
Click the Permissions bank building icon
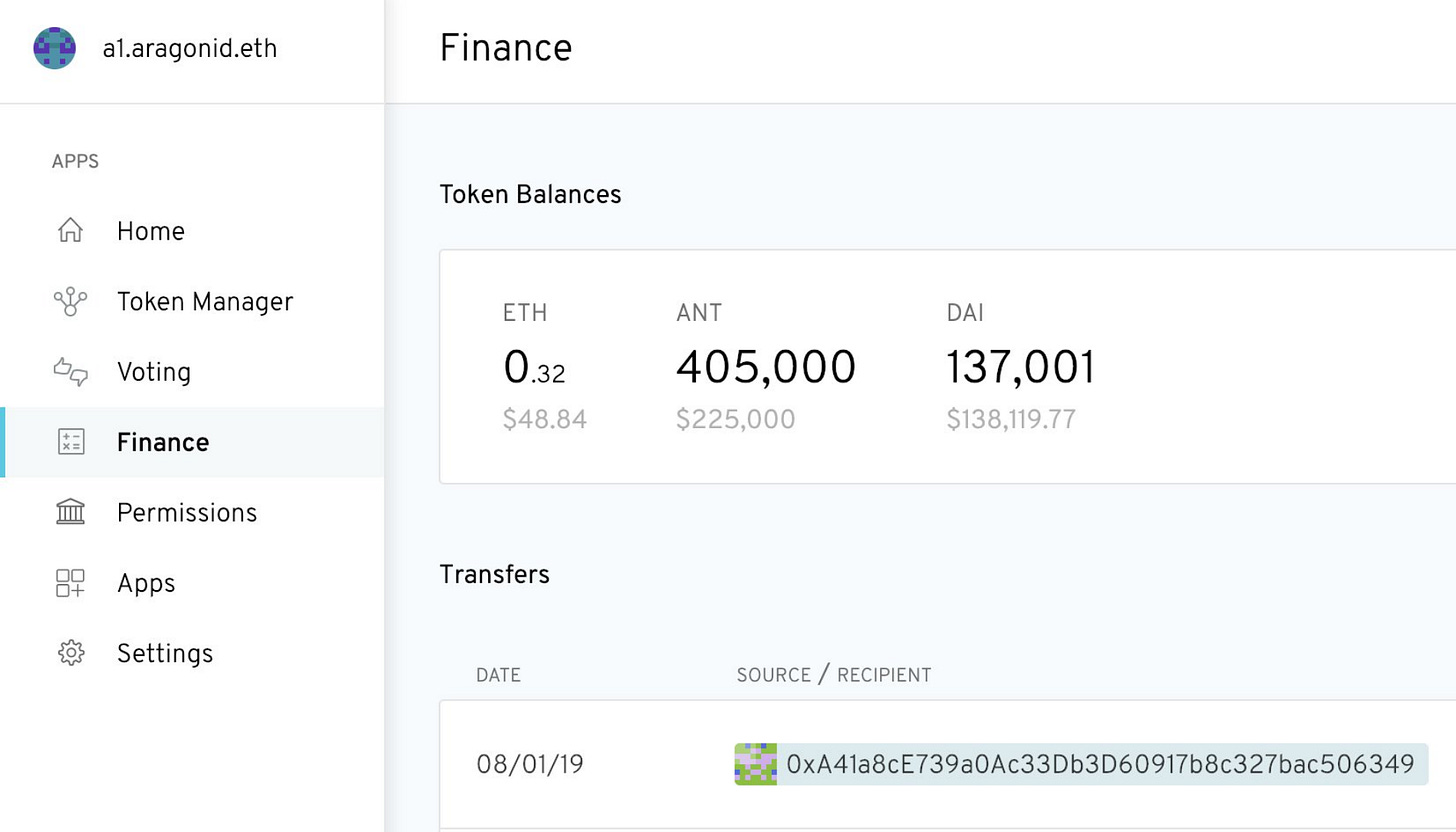tap(70, 512)
